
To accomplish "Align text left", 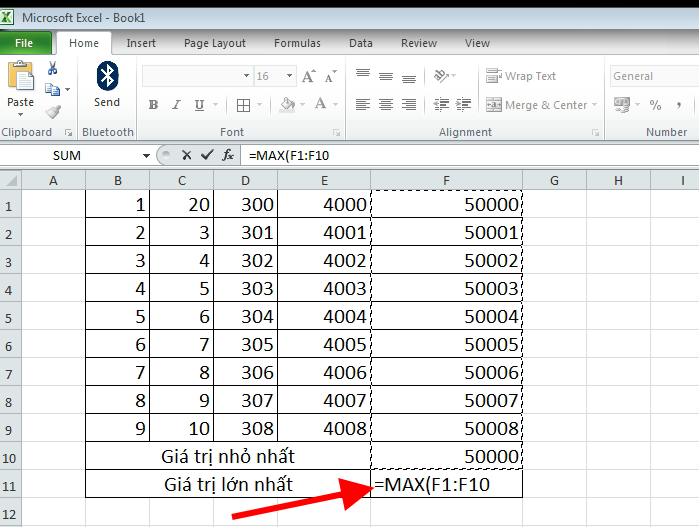I will pos(363,105).
